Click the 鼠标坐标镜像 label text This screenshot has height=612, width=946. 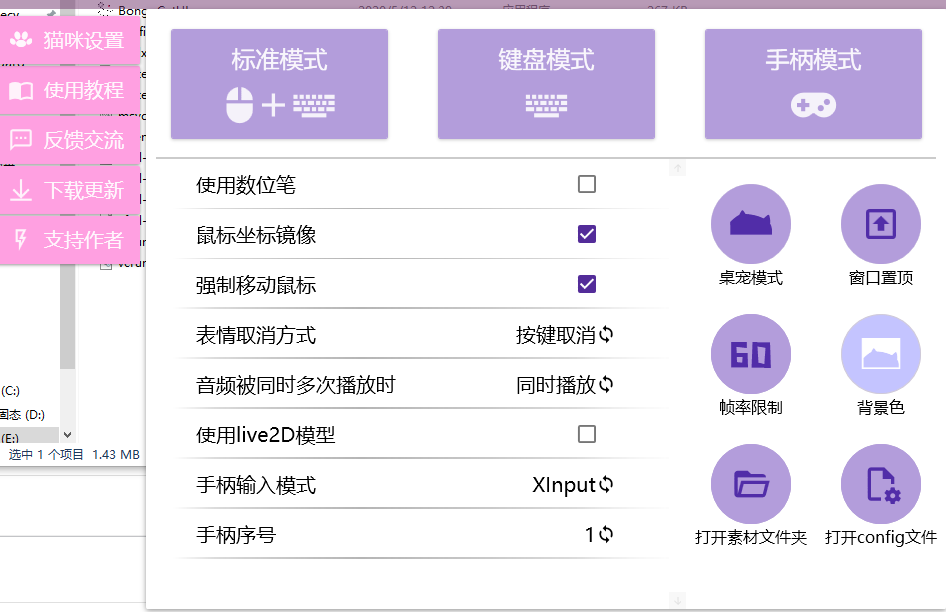pos(256,235)
